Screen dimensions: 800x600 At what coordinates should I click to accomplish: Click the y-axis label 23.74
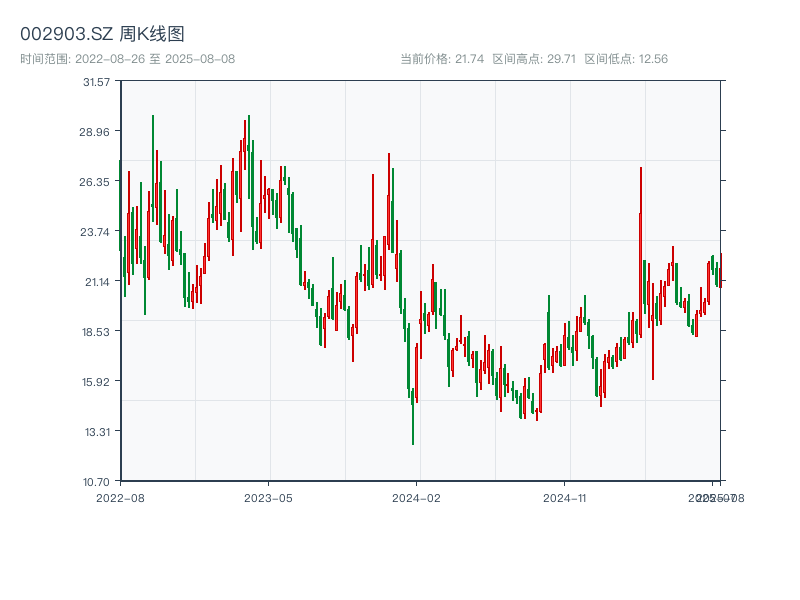tap(95, 232)
